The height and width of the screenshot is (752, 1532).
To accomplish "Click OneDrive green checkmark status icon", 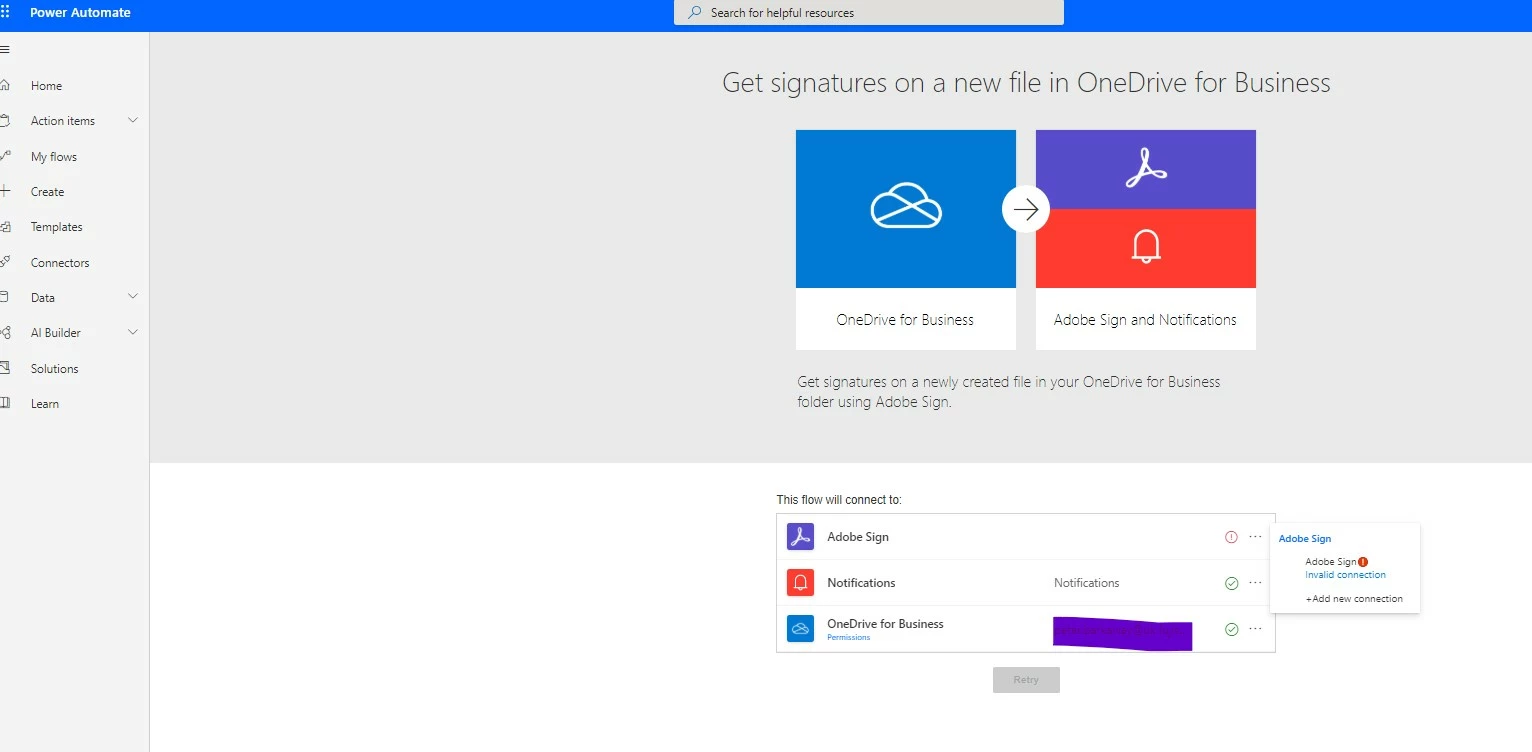I will [1231, 629].
